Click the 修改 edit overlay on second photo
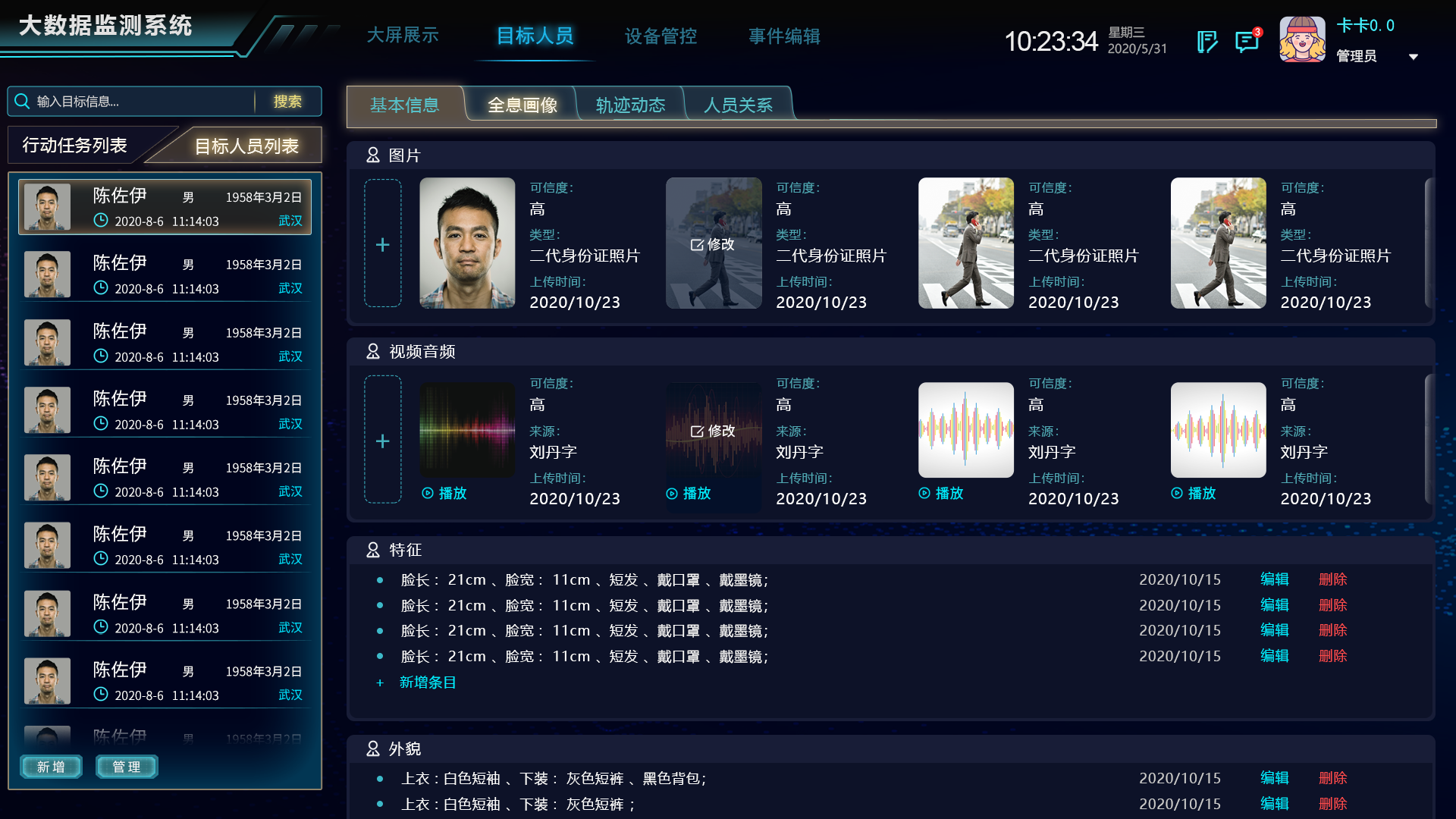Image resolution: width=1456 pixels, height=819 pixels. tap(713, 244)
